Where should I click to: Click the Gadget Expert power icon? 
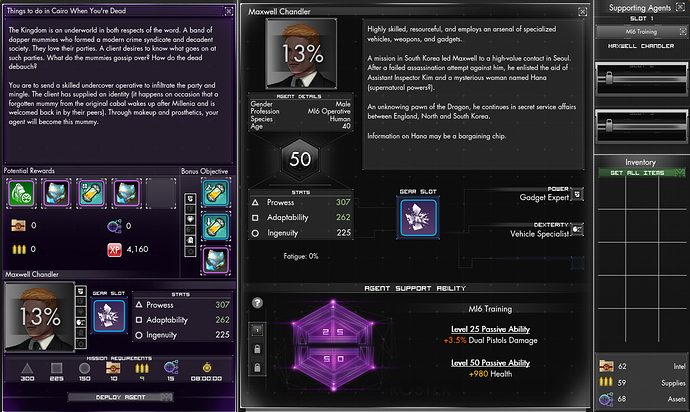point(577,194)
